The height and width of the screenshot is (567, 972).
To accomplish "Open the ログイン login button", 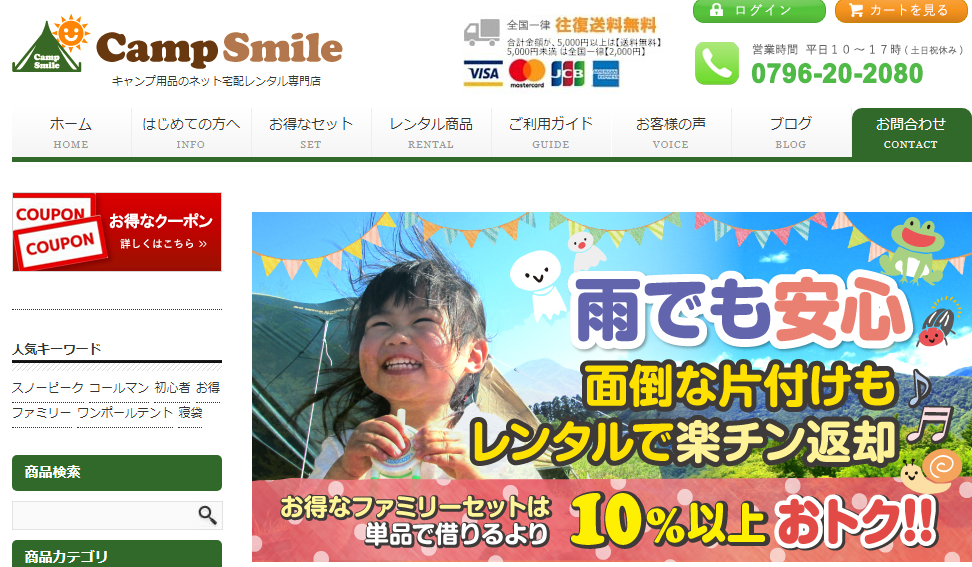I will pyautogui.click(x=759, y=11).
